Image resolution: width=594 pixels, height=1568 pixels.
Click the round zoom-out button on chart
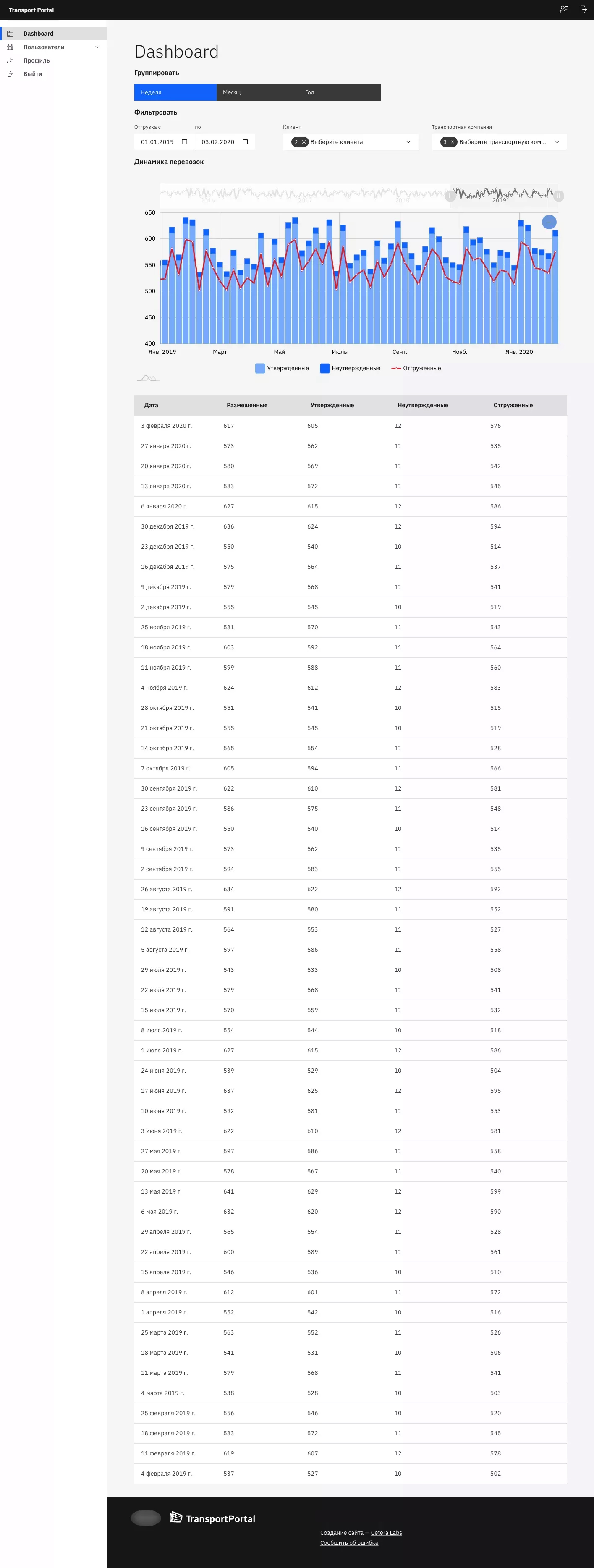pos(549,222)
